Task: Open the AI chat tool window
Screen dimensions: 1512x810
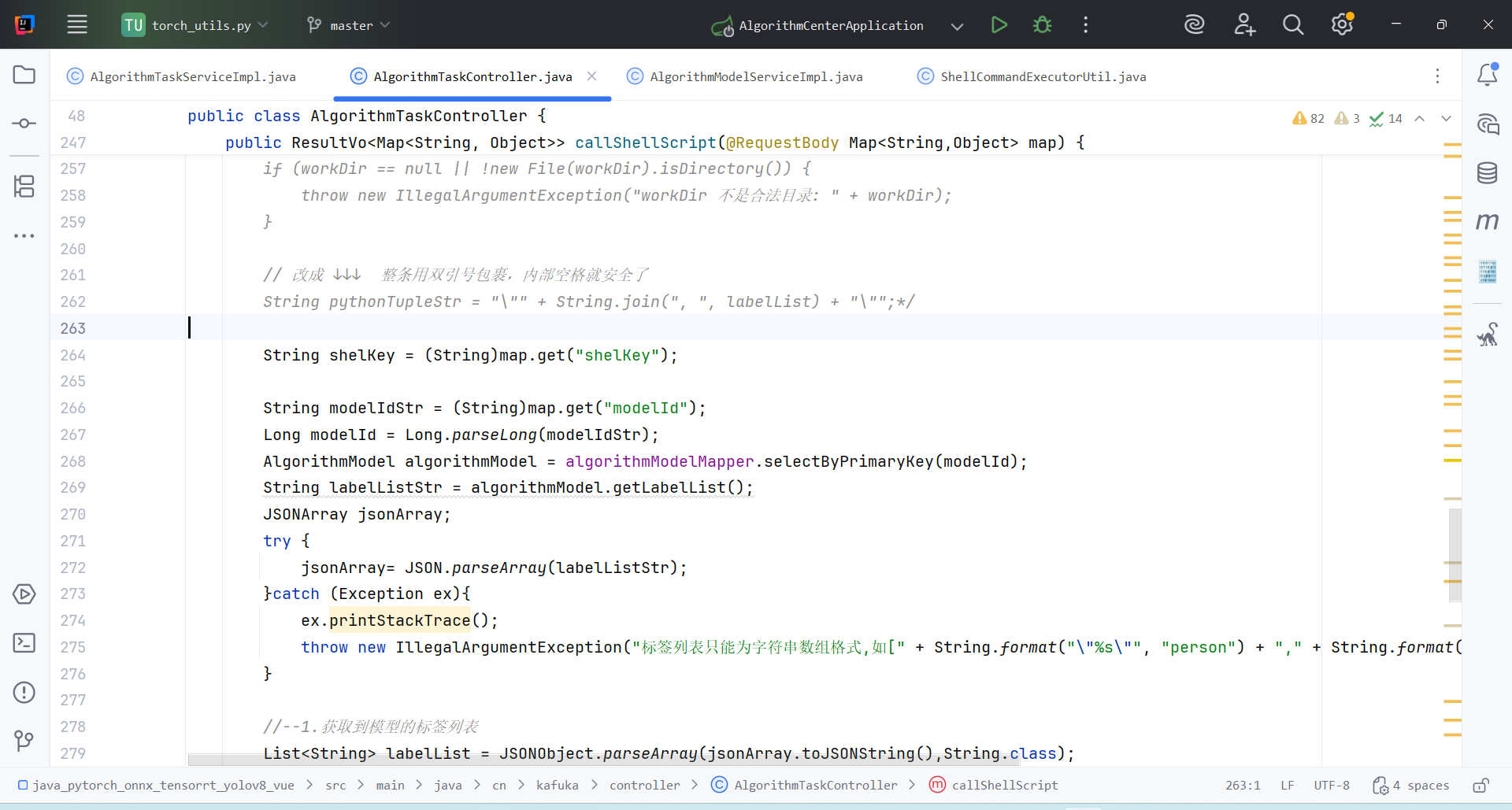Action: pos(1488,124)
